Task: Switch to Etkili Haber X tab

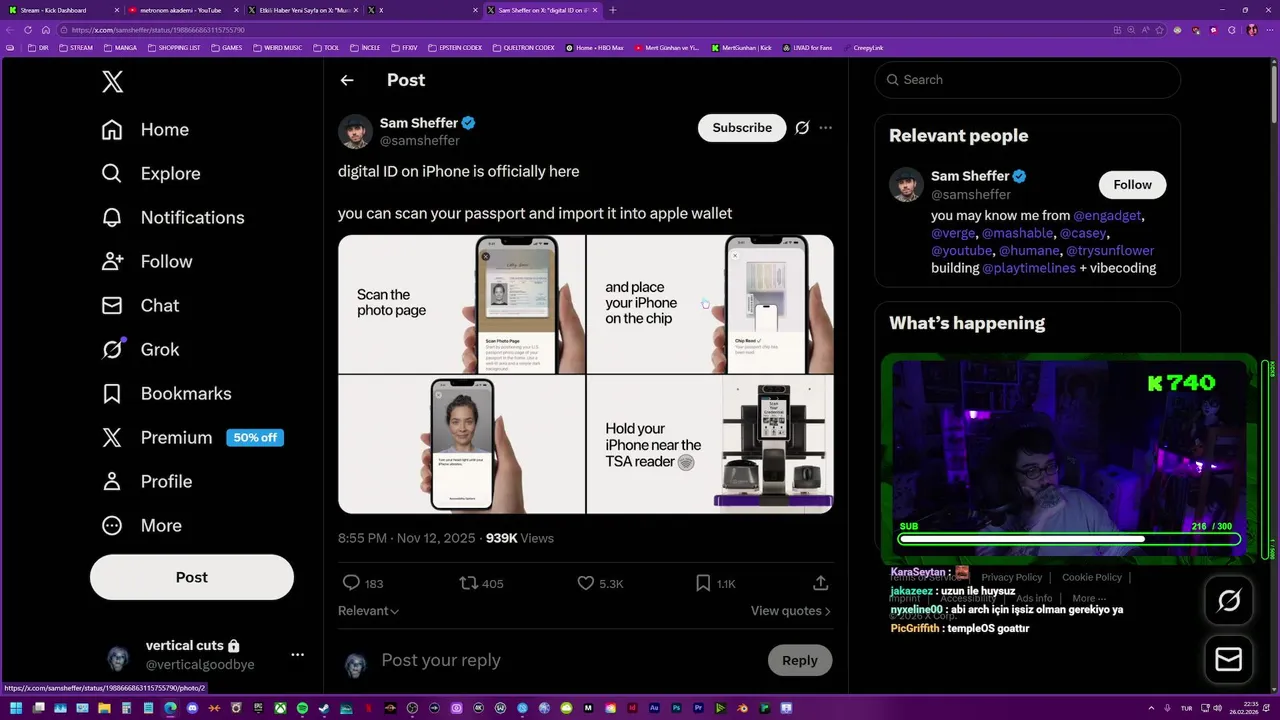Action: (301, 10)
